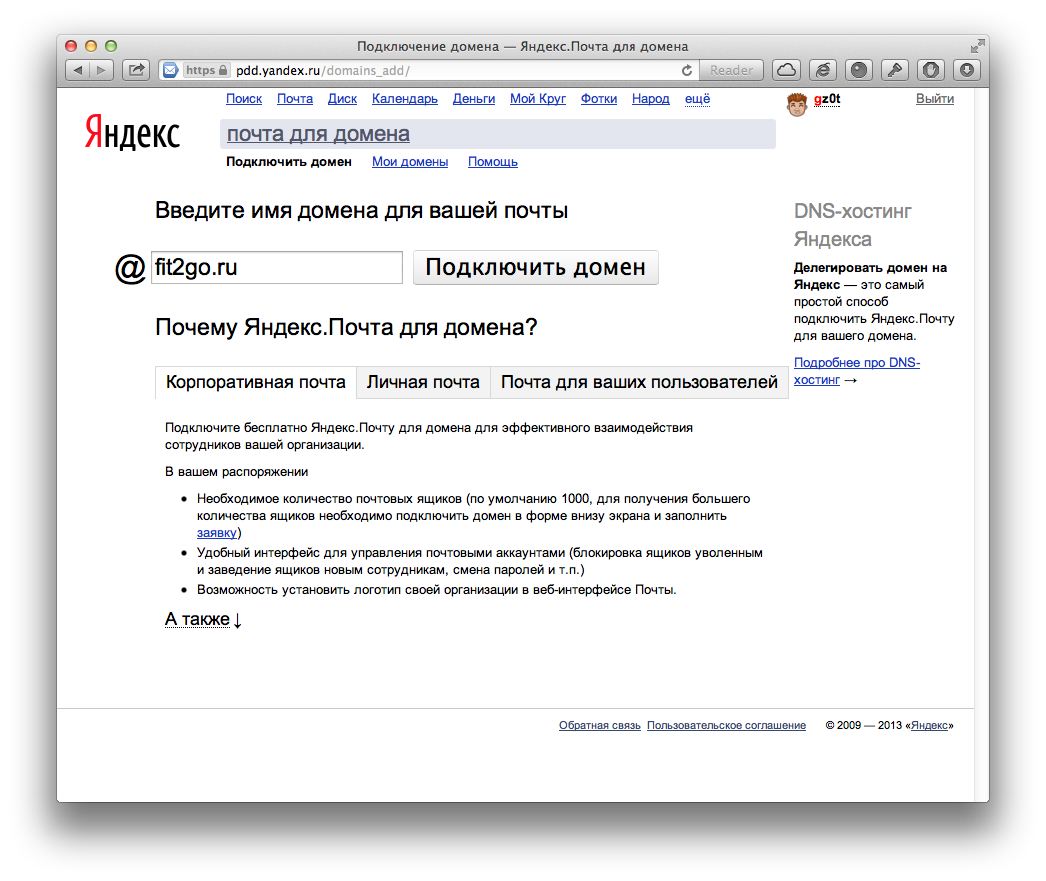
Task: Open the Поиск link
Action: click(244, 99)
